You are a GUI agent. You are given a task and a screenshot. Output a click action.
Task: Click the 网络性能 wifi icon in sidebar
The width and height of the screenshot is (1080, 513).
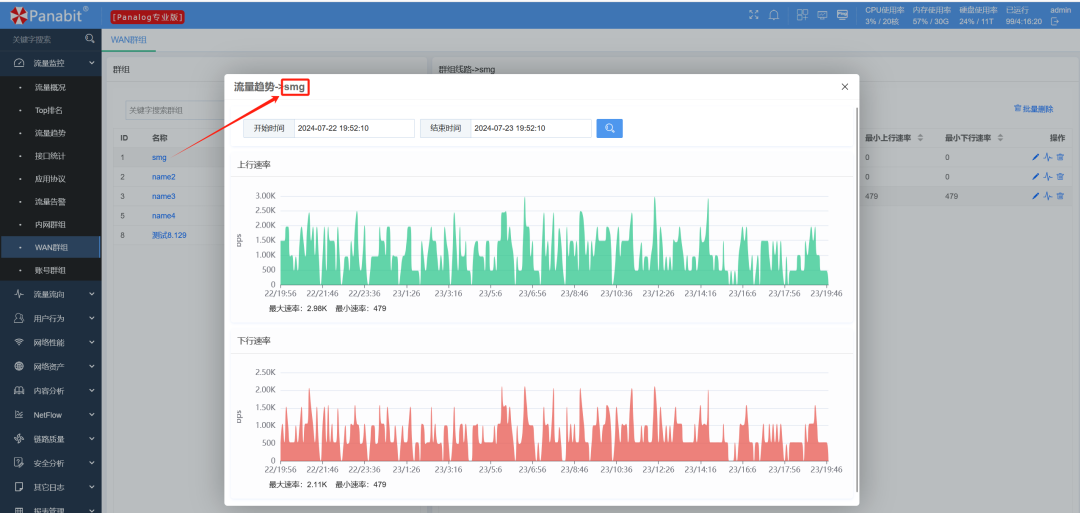[x=19, y=342]
